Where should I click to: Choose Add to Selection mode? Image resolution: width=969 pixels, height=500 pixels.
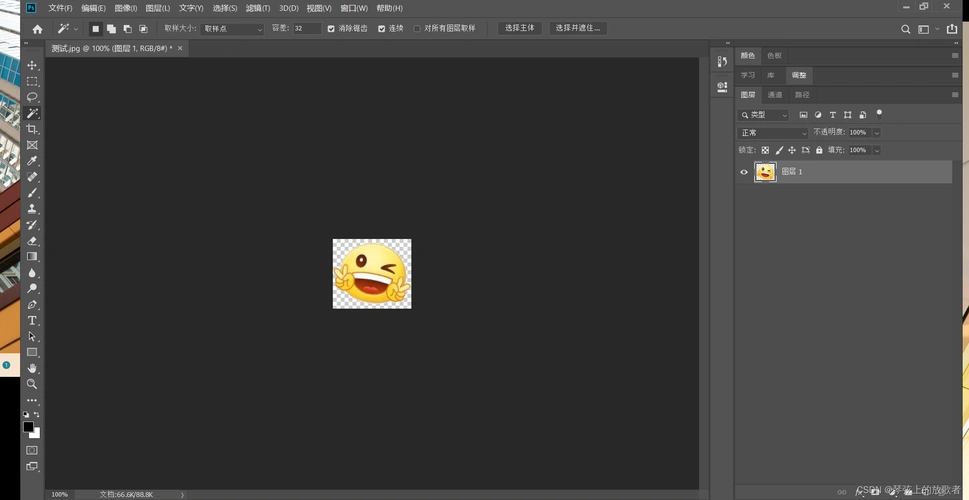(111, 28)
